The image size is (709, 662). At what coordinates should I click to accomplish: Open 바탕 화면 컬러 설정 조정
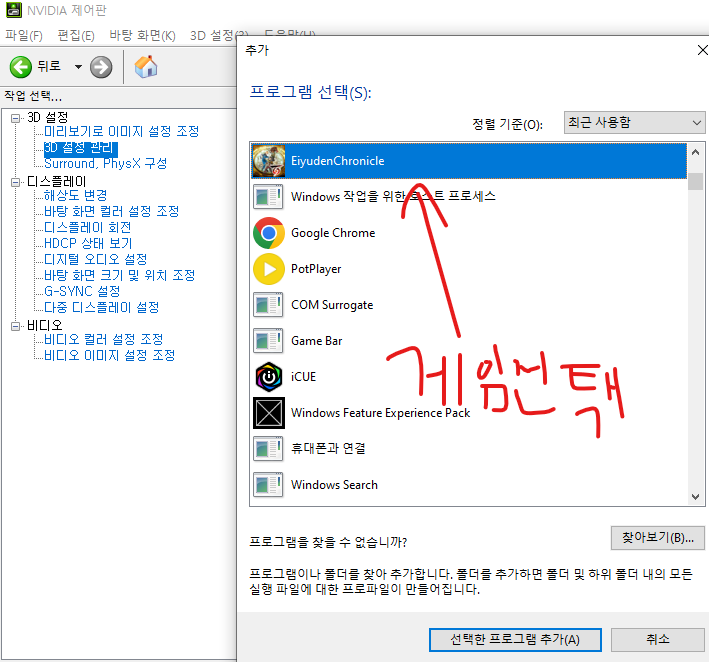coord(111,211)
